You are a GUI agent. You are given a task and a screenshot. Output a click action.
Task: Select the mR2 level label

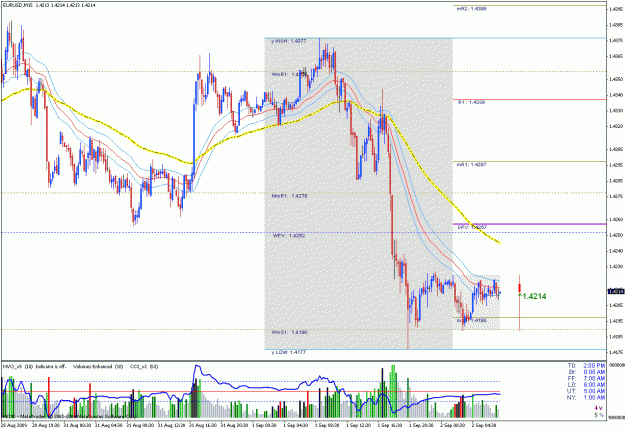coord(471,8)
